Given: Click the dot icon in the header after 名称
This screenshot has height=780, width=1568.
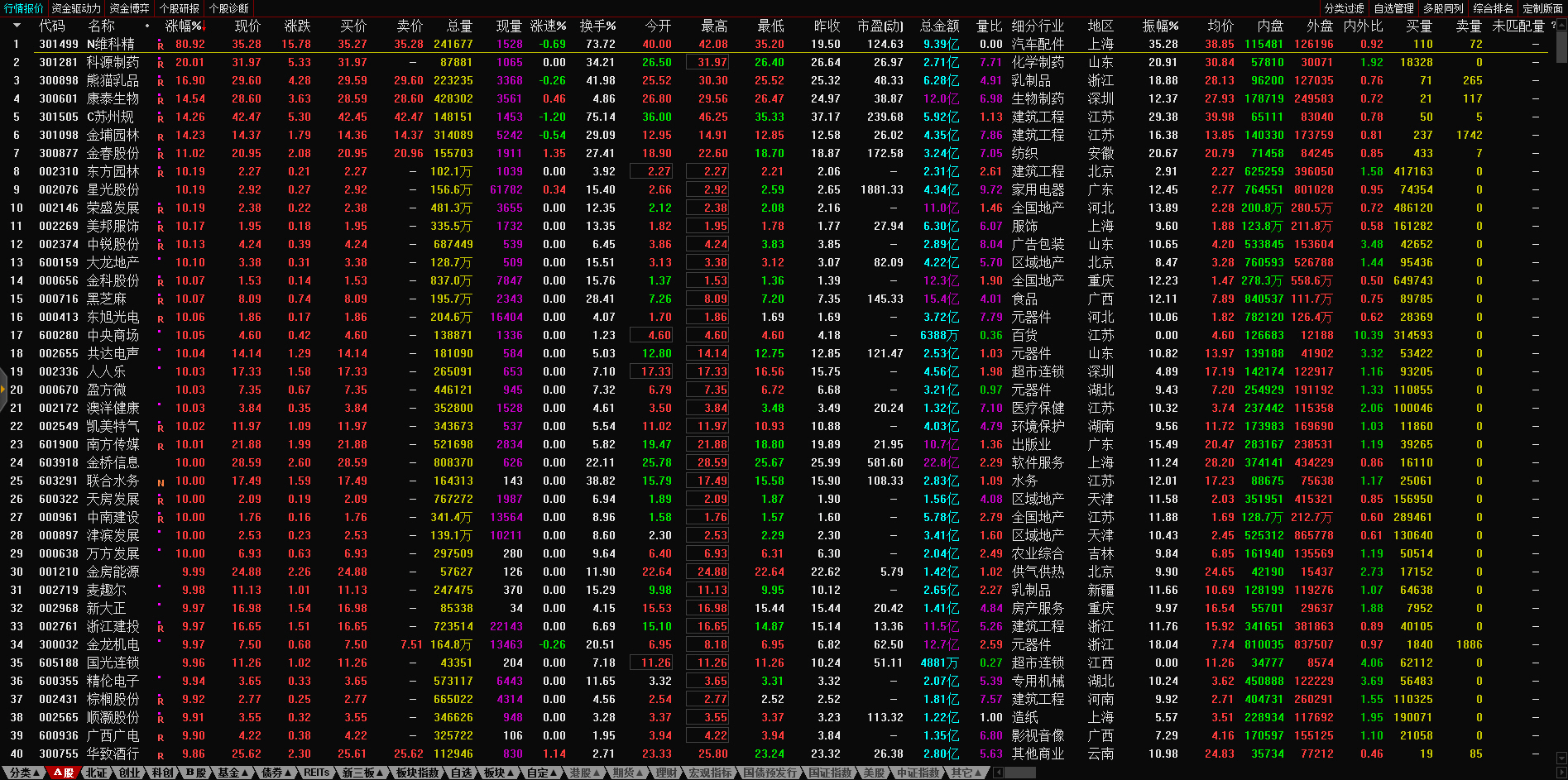Looking at the screenshot, I should pos(147,26).
